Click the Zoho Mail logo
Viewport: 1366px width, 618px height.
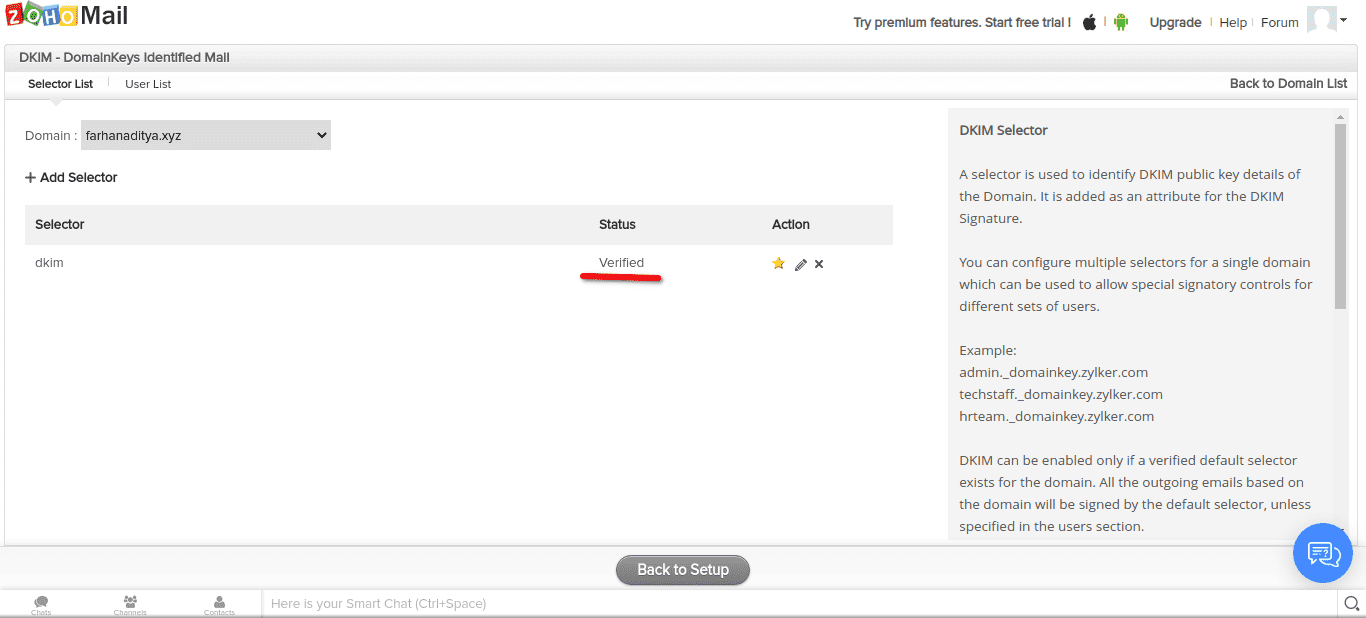(x=64, y=15)
